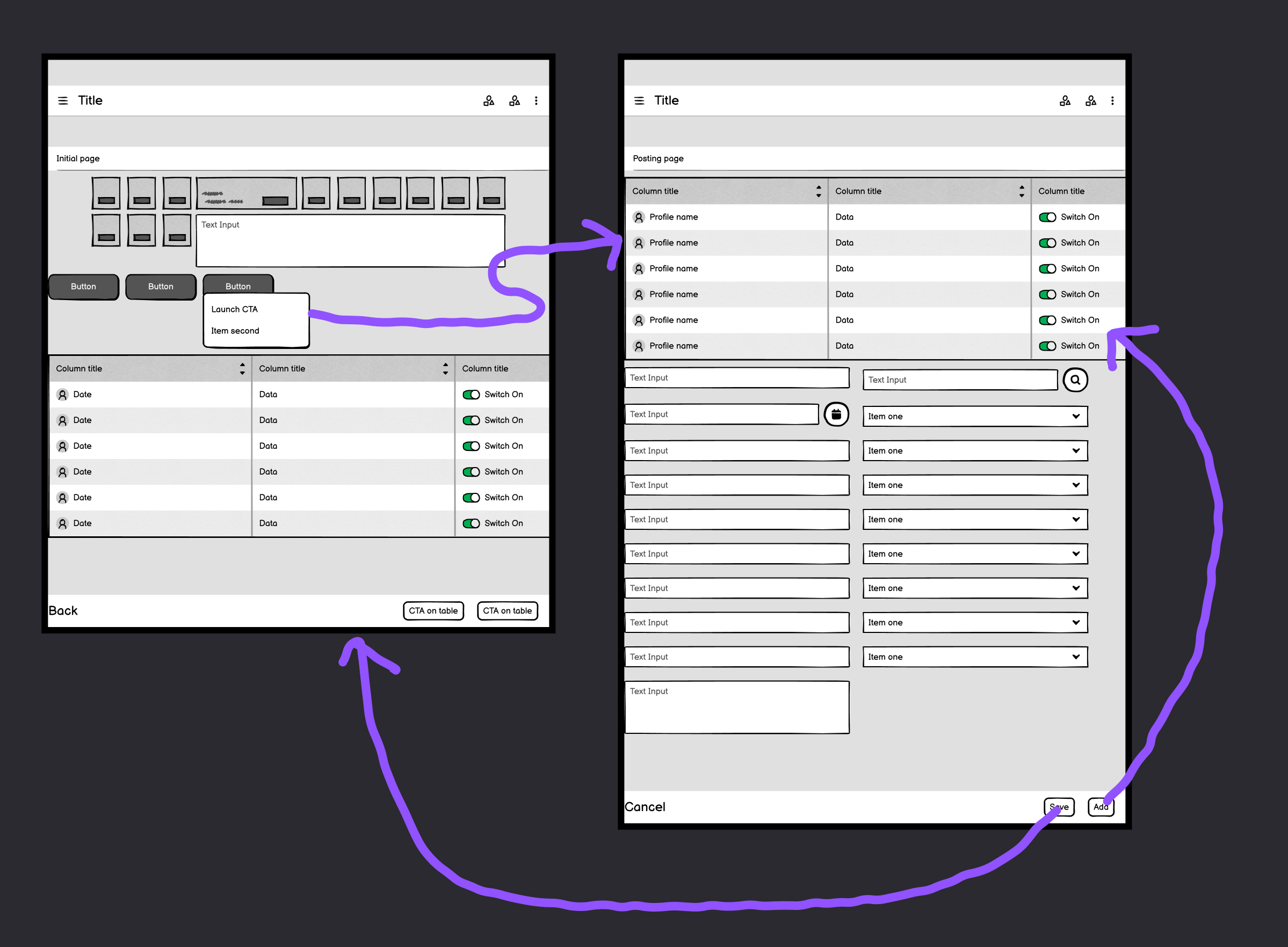Click the profile avatar icon in the first Profile name row
Image resolution: width=1288 pixels, height=947 pixels.
tap(638, 217)
